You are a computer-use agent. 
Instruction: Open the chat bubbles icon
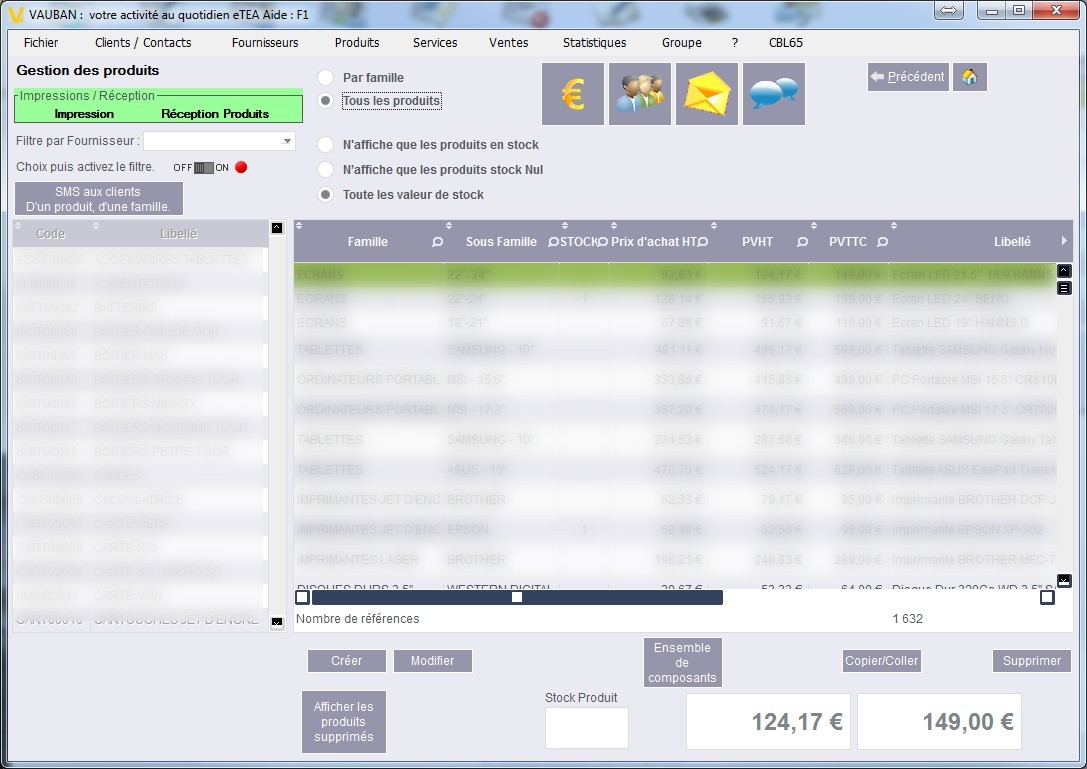click(774, 94)
